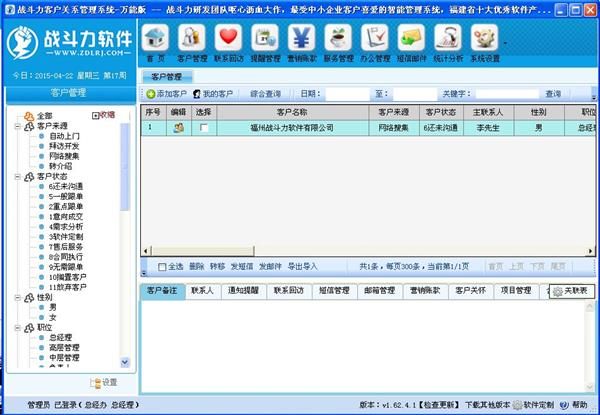Select 网络搜集 in the customer source tree
600x415 pixels.
[x=66, y=157]
